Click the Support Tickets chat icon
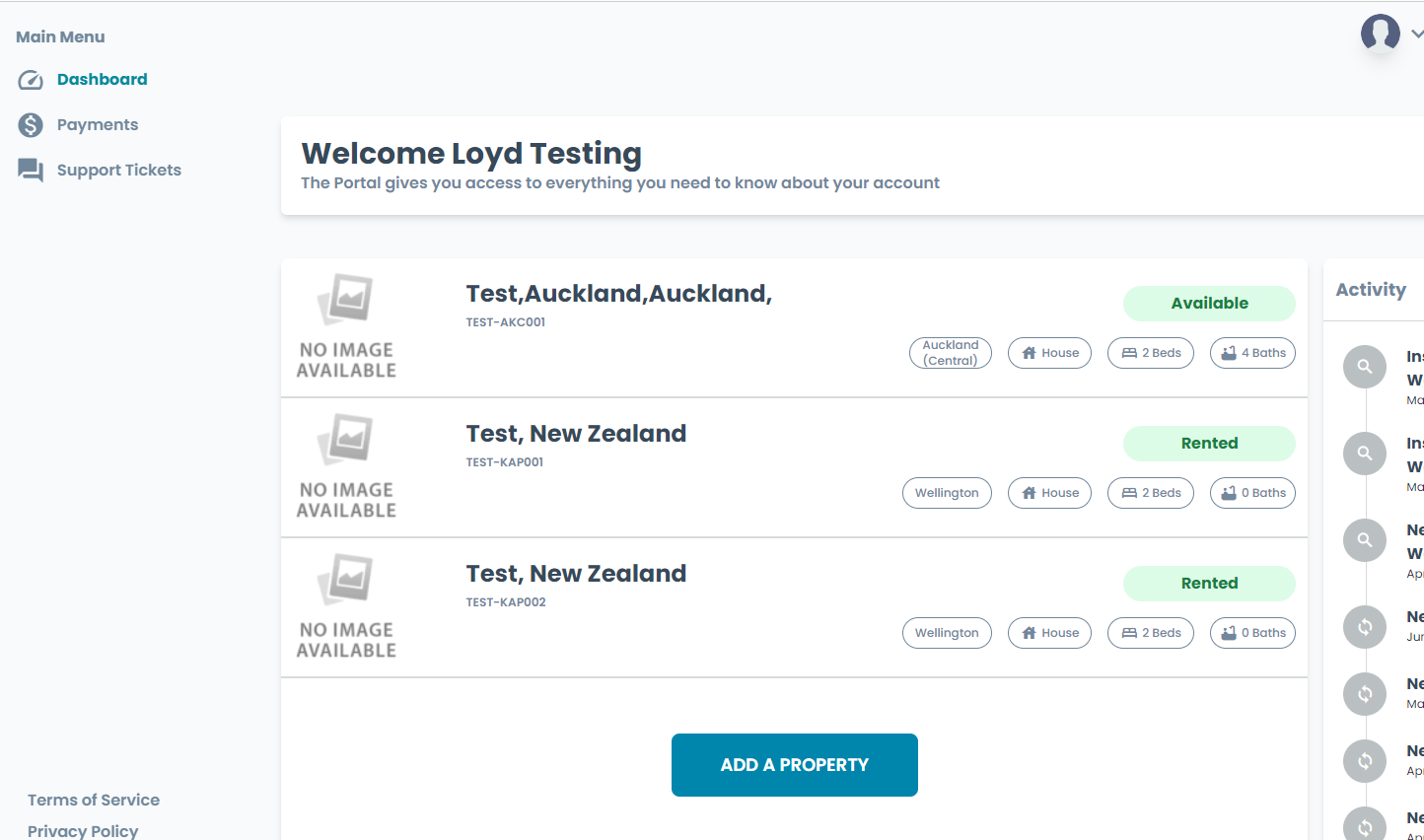 tap(31, 171)
